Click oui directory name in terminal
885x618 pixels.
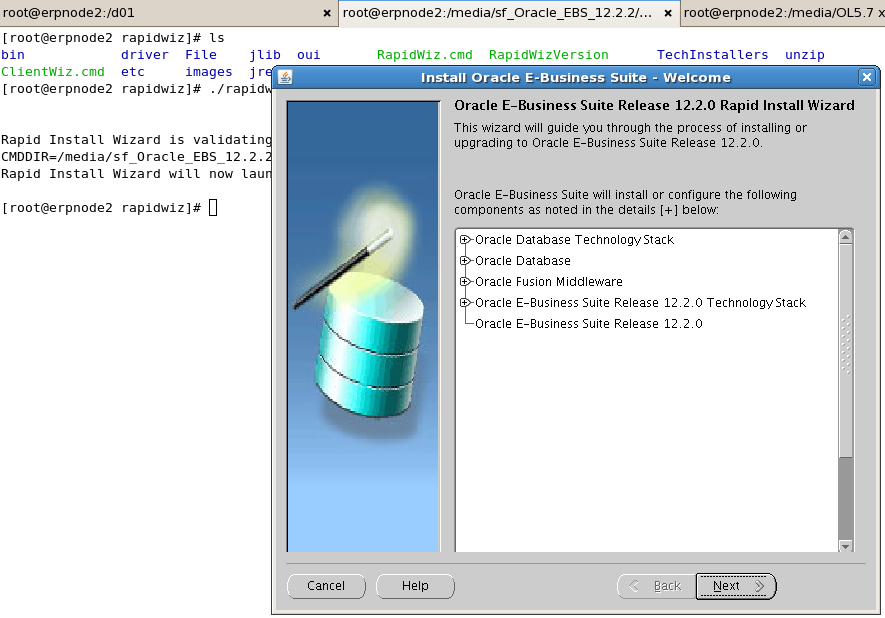point(309,55)
